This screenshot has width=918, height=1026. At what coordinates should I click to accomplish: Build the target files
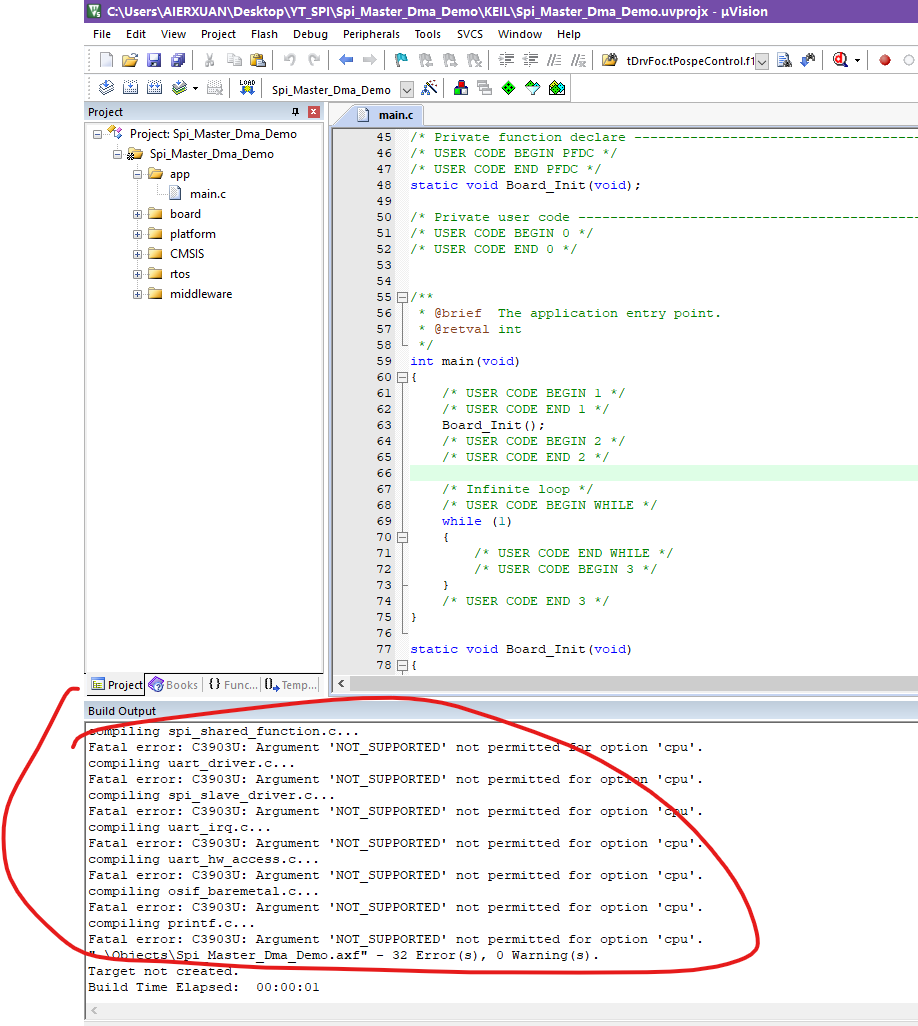click(130, 88)
